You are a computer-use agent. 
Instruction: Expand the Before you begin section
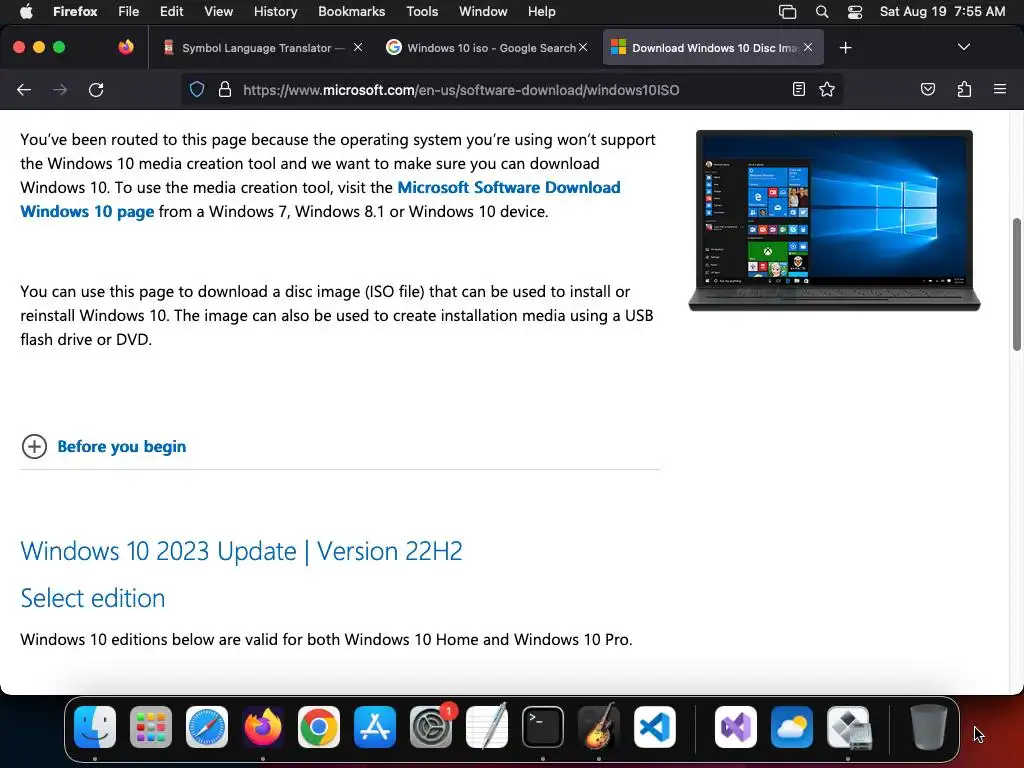(x=34, y=447)
